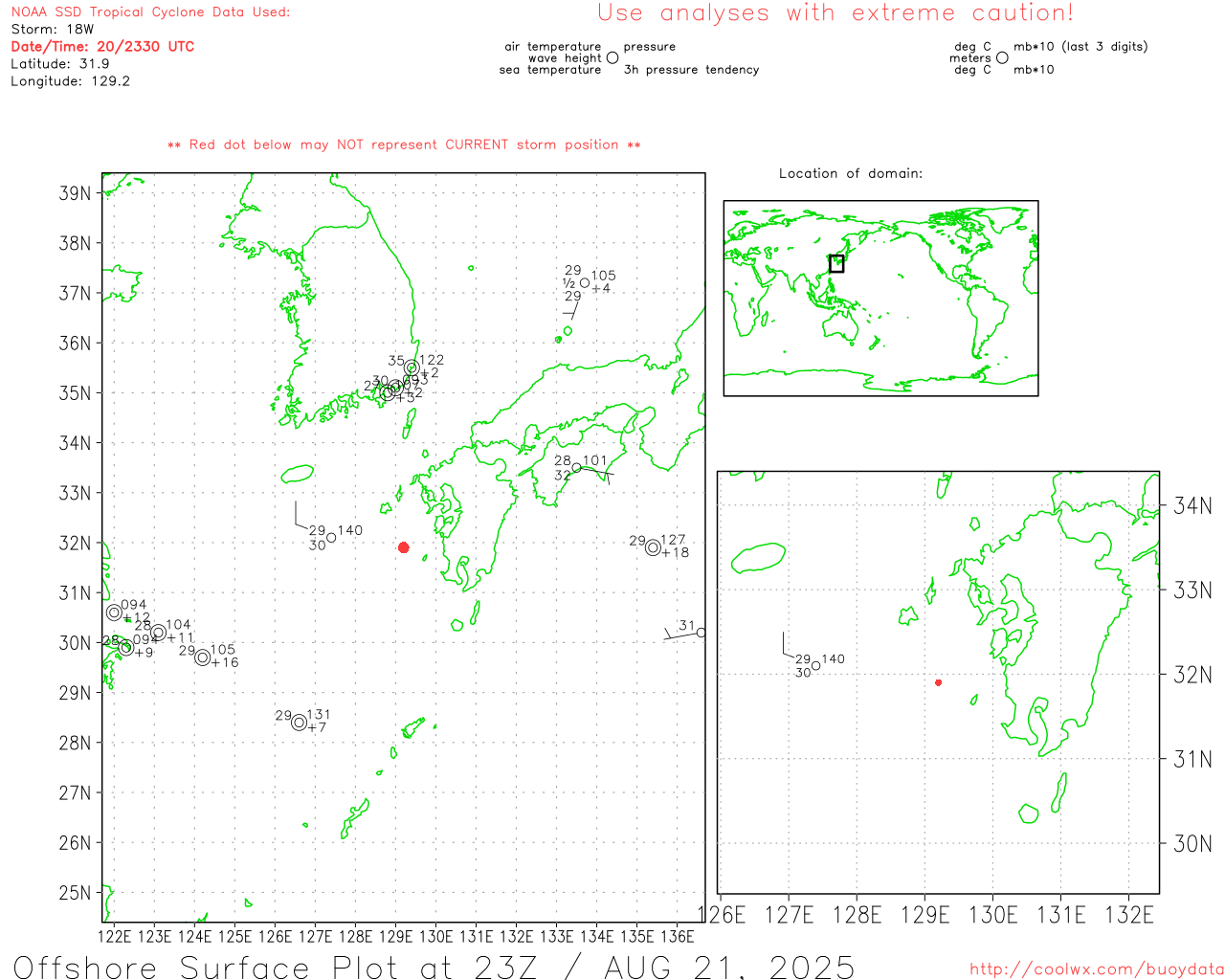Open the world locator map thumbnail
Image resolution: width=1225 pixels, height=980 pixels.
(x=880, y=298)
